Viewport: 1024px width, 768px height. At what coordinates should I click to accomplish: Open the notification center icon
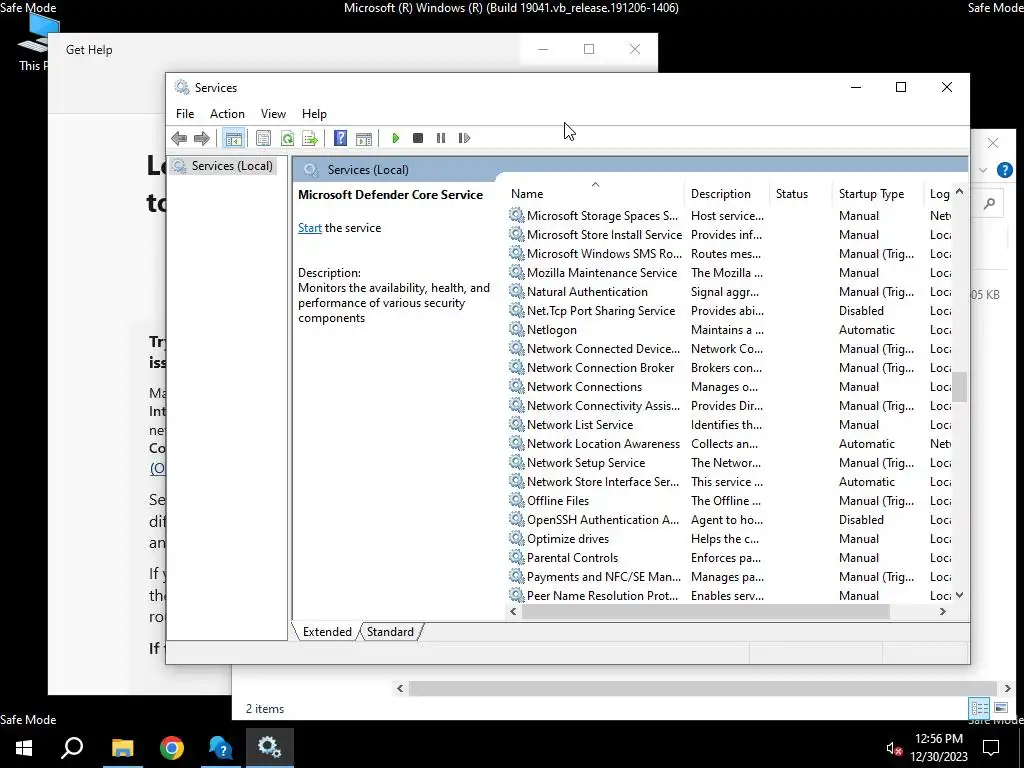[x=991, y=748]
